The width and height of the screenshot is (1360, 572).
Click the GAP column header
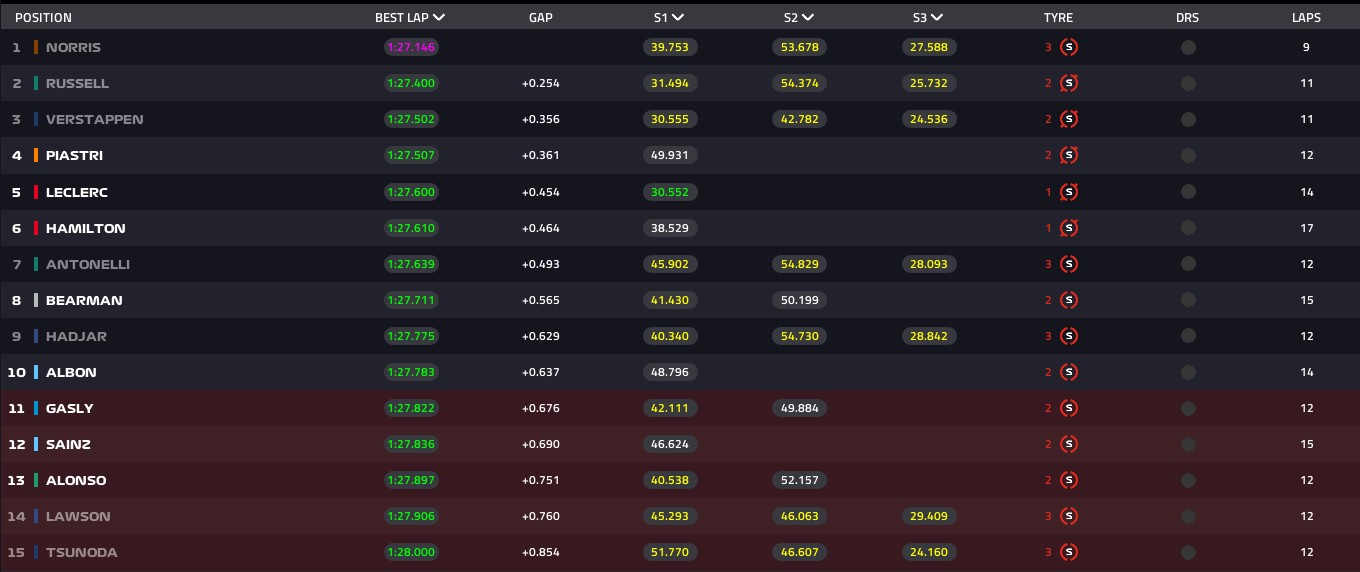(540, 18)
